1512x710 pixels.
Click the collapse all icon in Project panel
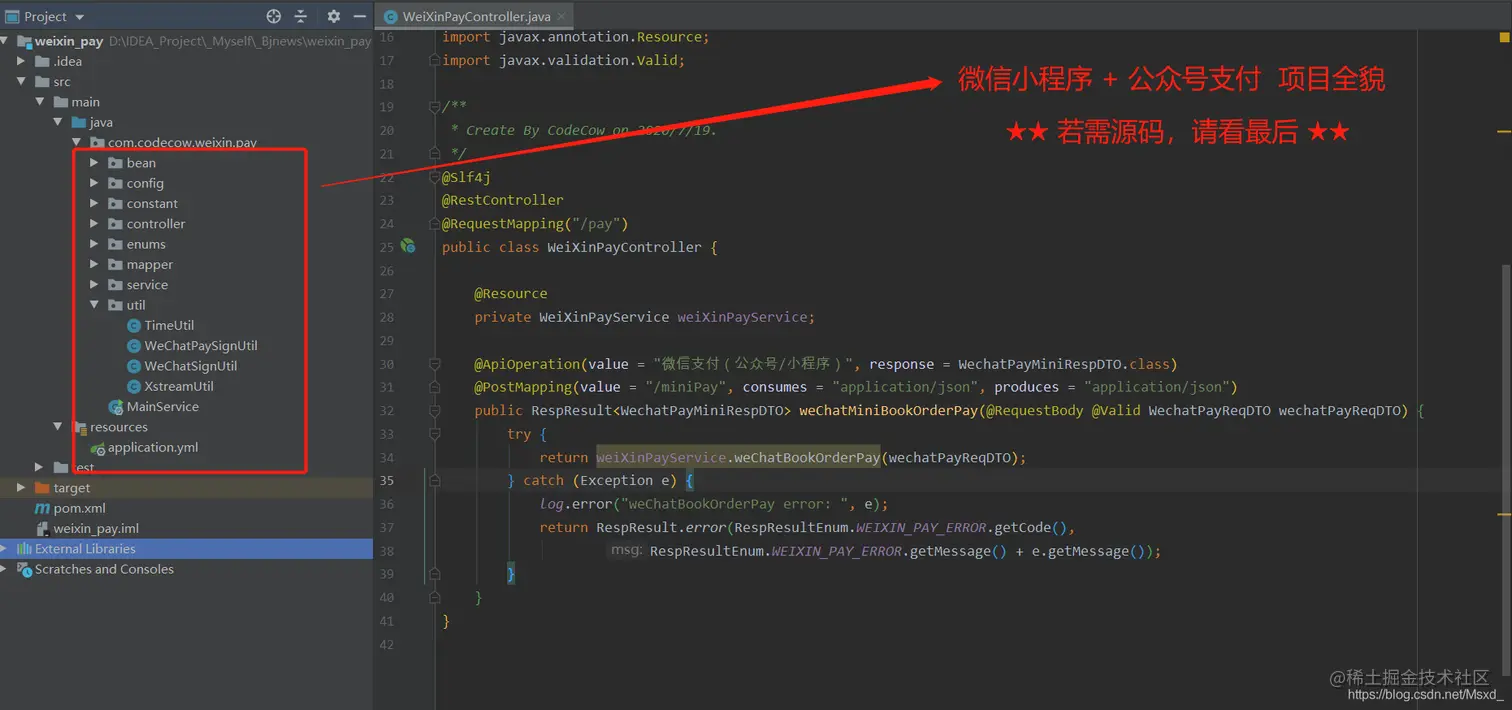(301, 16)
